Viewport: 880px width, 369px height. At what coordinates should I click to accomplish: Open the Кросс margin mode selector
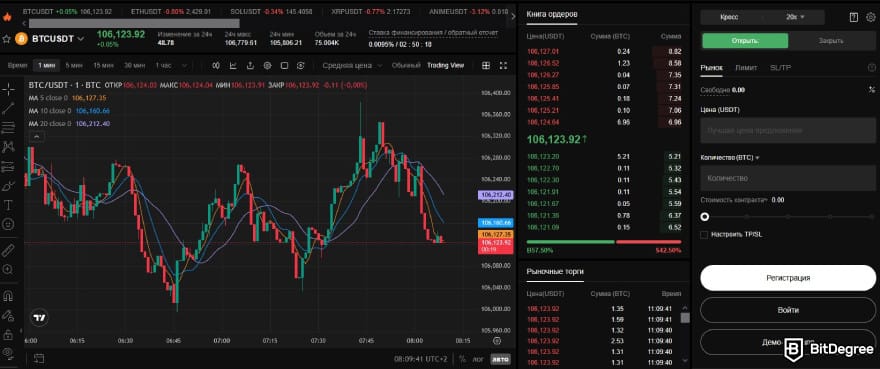tap(730, 17)
